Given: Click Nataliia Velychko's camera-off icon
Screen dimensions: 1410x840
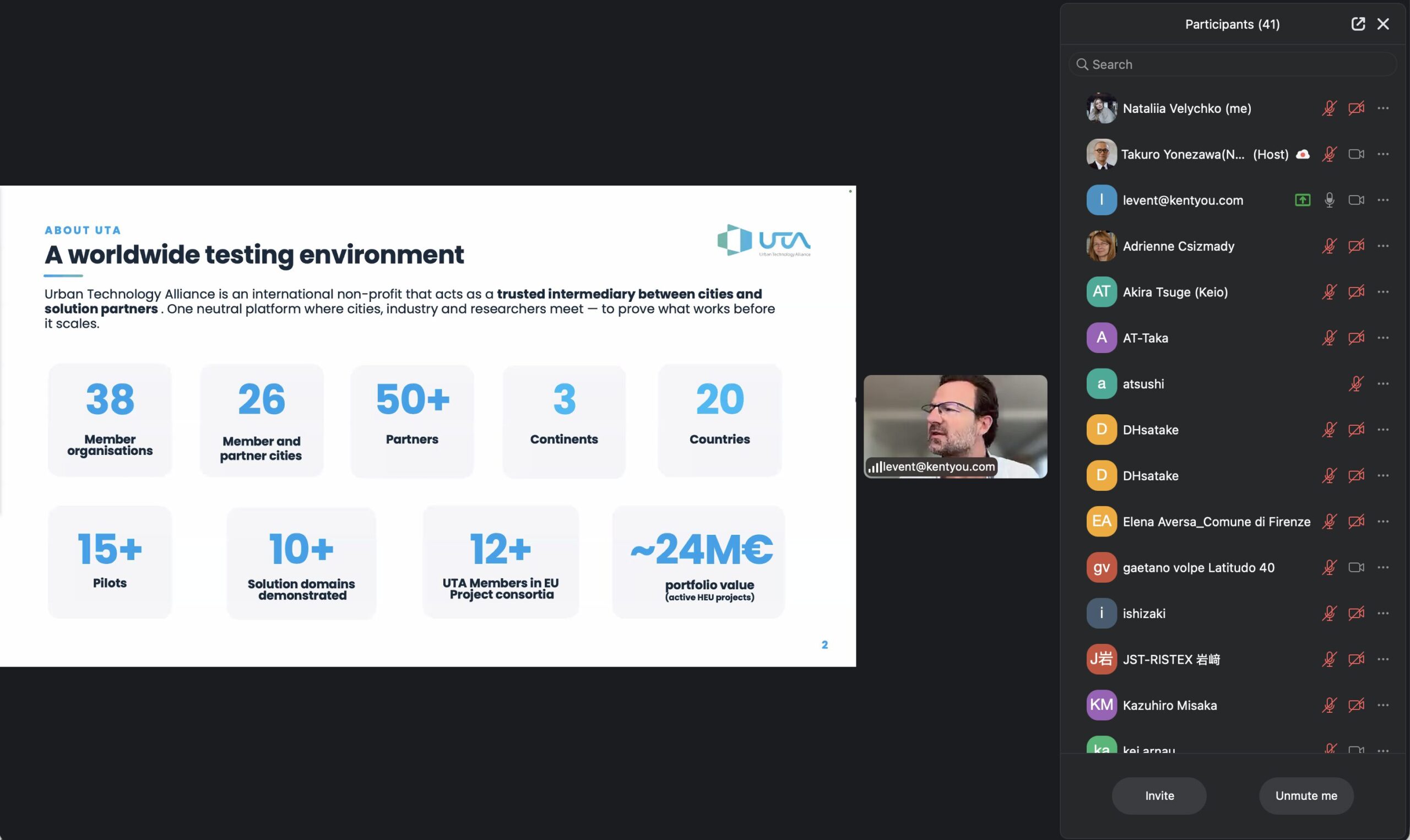Looking at the screenshot, I should 1356,107.
